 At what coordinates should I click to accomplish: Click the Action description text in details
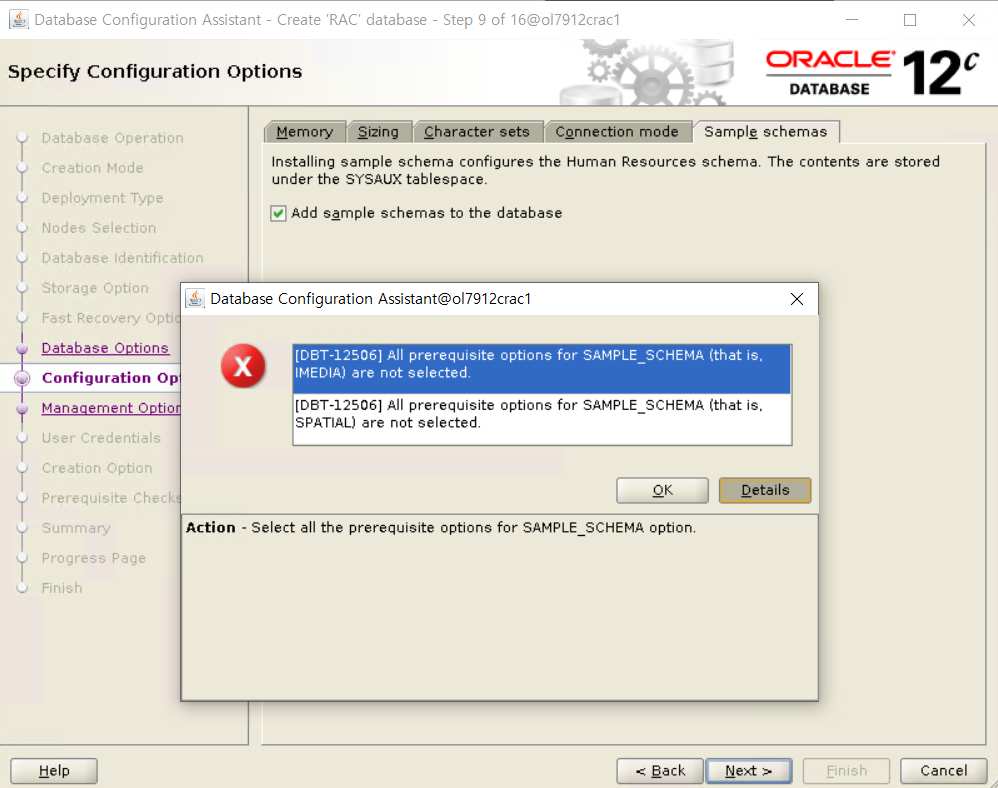(x=441, y=528)
